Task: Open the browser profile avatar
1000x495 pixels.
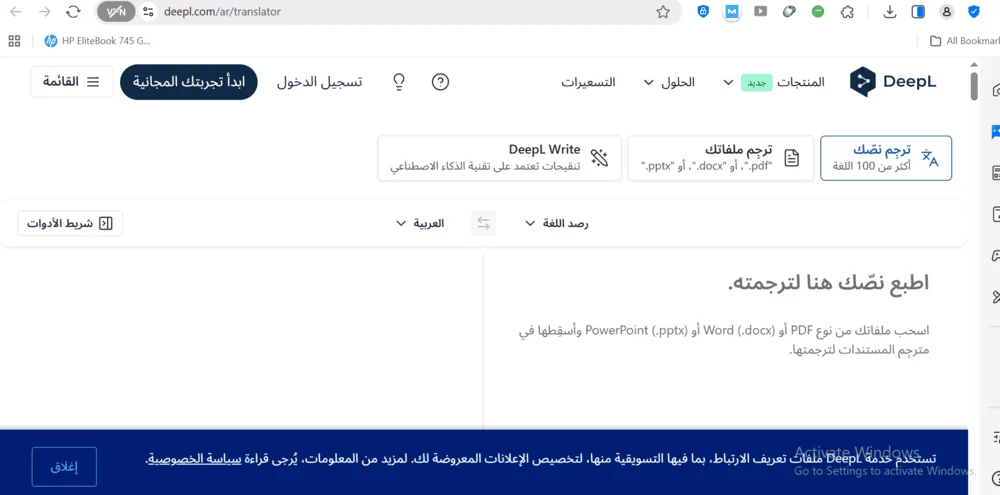Action: (x=947, y=11)
